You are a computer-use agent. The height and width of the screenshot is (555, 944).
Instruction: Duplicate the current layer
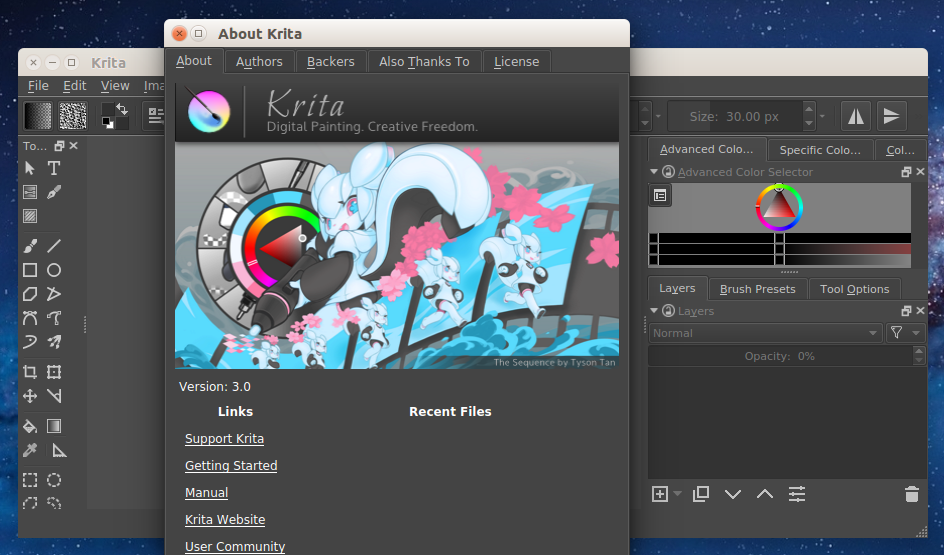coord(701,494)
